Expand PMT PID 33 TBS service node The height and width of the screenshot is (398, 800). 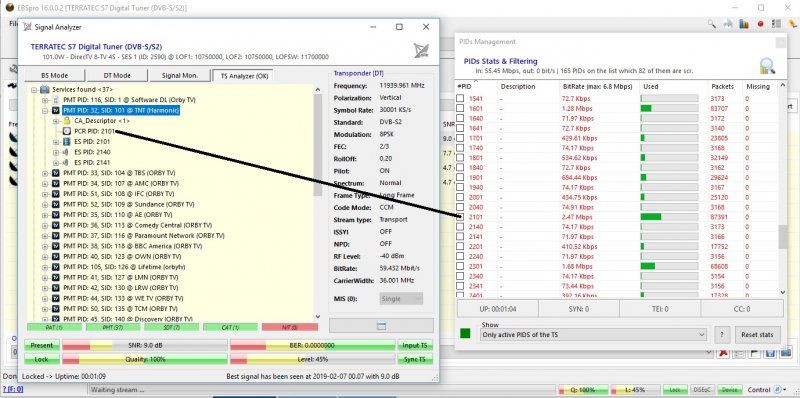tap(45, 173)
